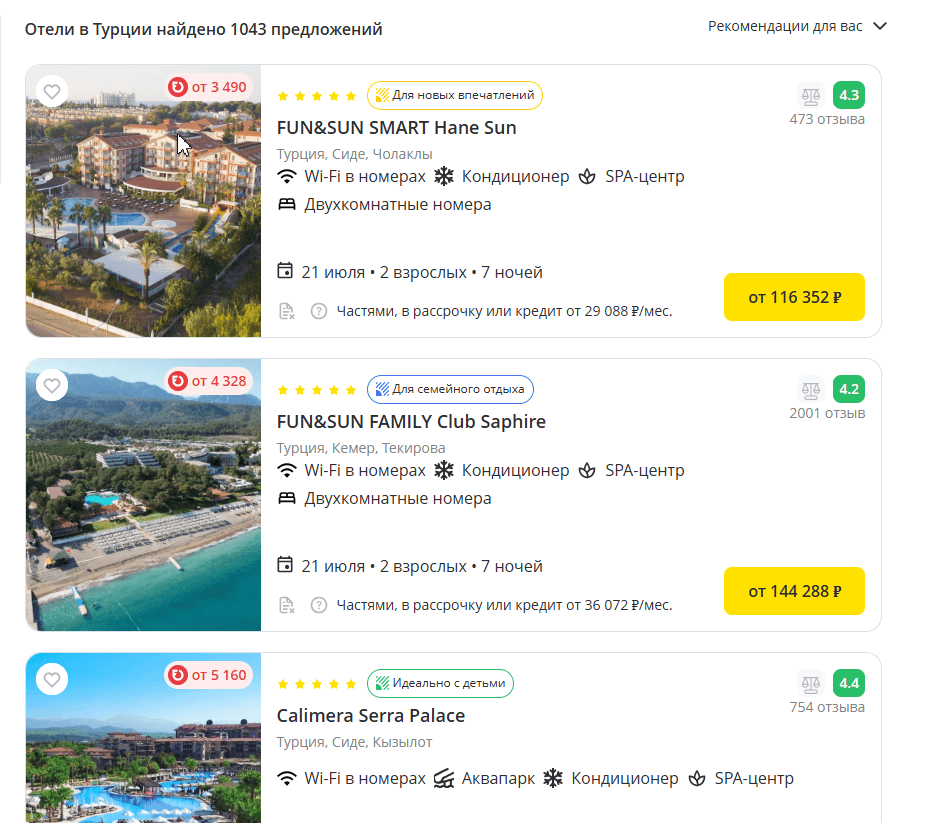The image size is (932, 823).
Task: Add FUN&SUN SMART Hane Sun to favorites
Action: 52,91
